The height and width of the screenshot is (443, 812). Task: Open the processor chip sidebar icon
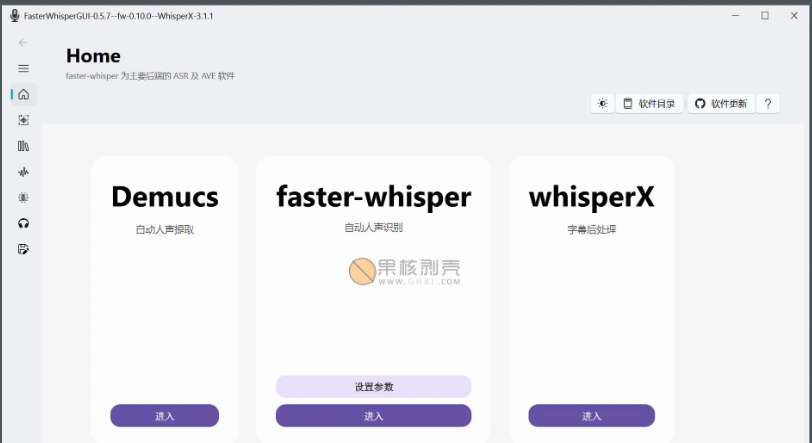click(23, 197)
